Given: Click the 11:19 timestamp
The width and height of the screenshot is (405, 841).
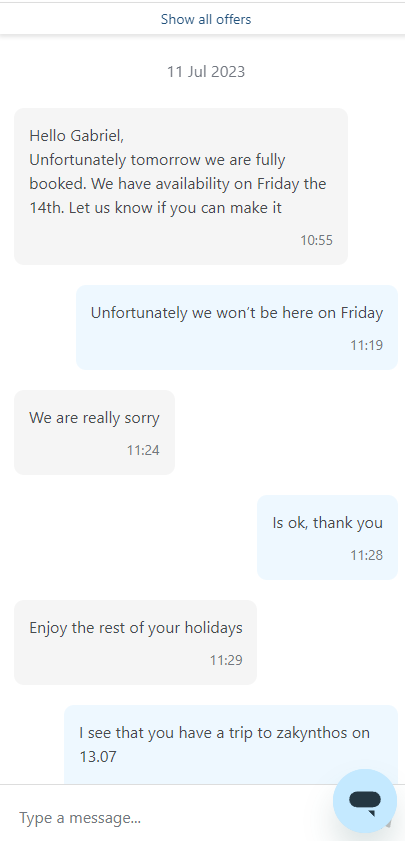Looking at the screenshot, I should pos(367,345).
